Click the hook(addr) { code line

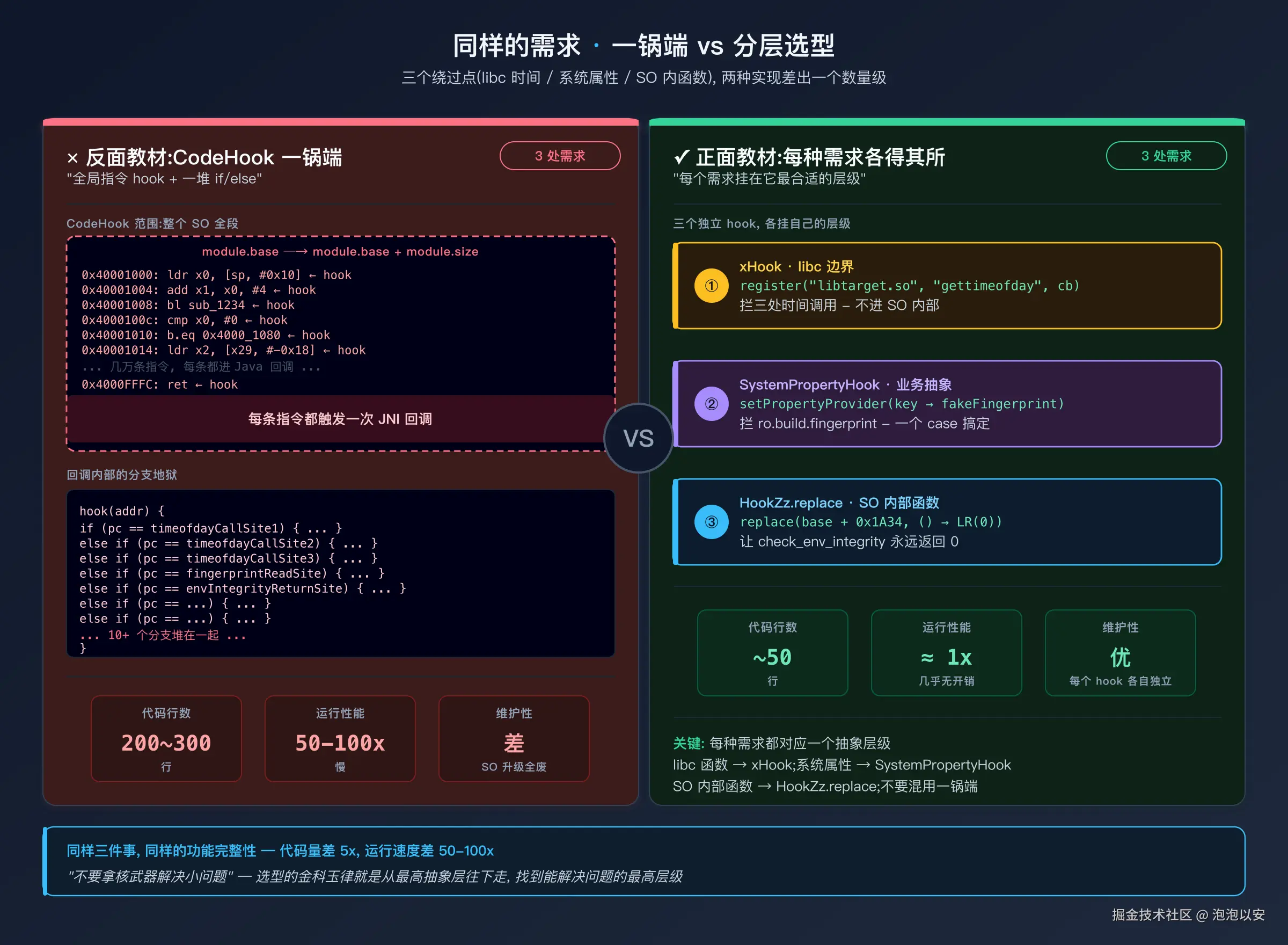pyautogui.click(x=122, y=511)
